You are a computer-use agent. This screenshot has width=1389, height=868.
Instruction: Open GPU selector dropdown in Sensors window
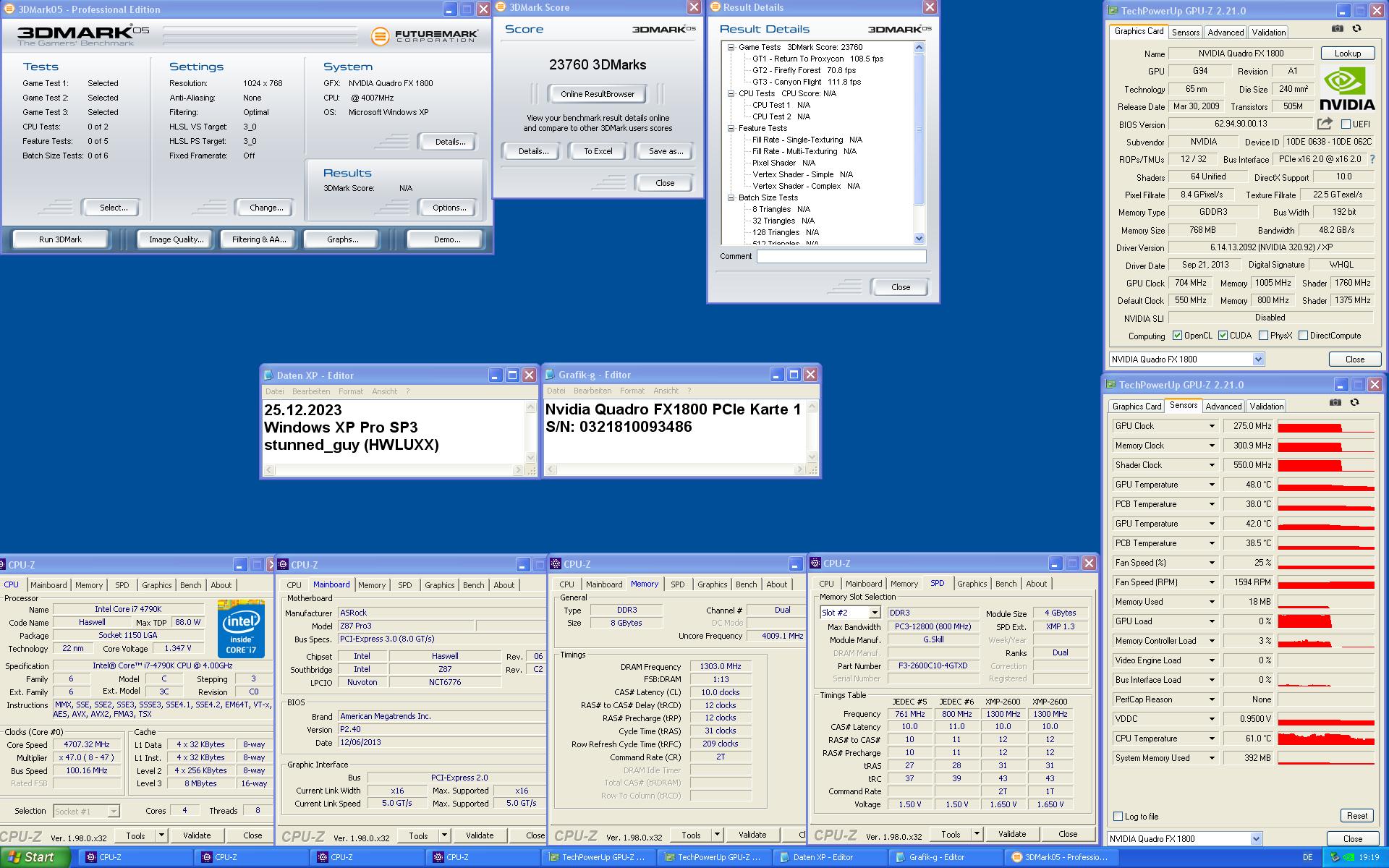pyautogui.click(x=1255, y=839)
